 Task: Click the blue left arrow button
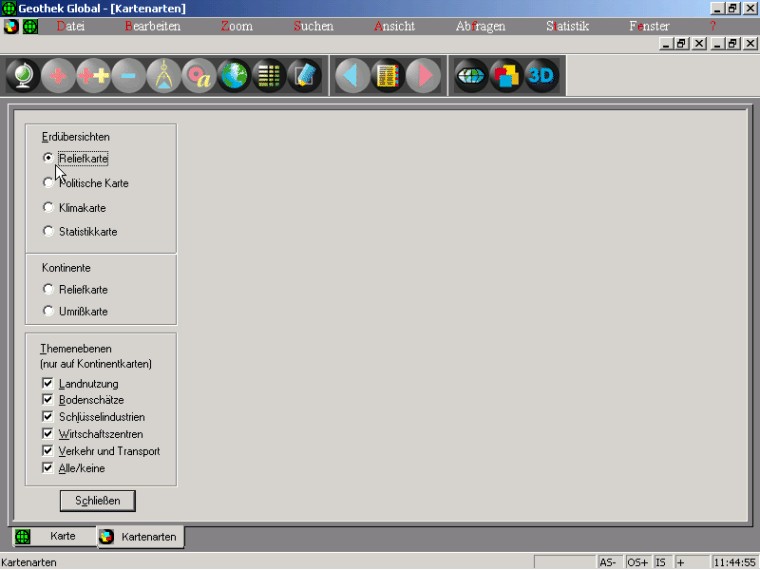(352, 77)
